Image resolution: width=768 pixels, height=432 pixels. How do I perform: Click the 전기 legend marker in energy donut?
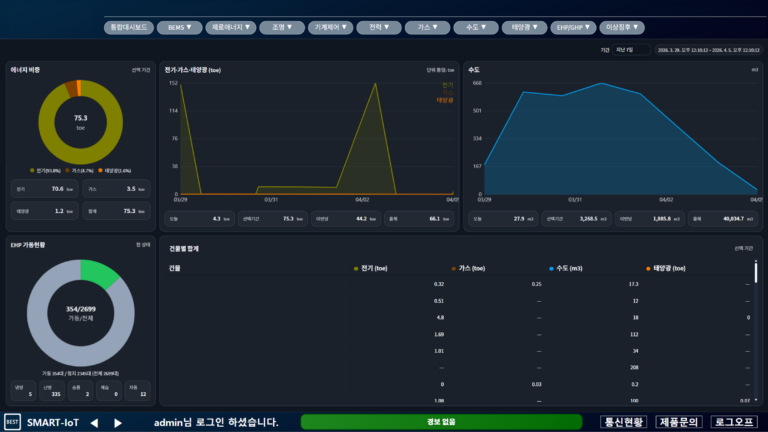[32, 170]
